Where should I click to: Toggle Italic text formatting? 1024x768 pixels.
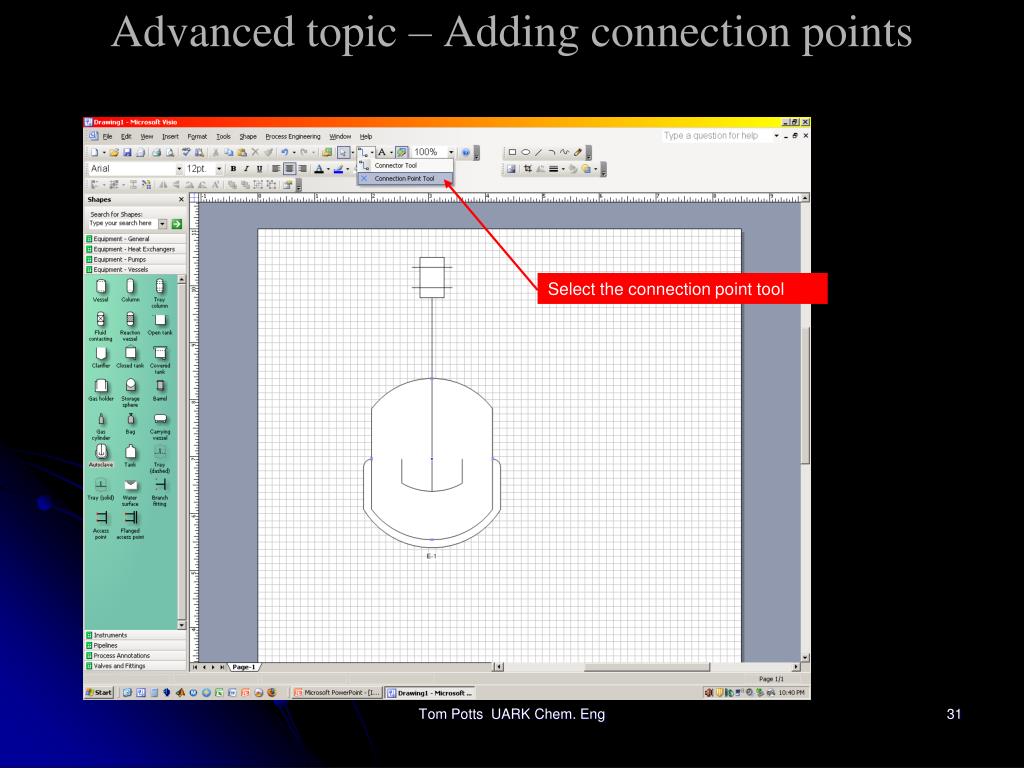click(x=246, y=169)
